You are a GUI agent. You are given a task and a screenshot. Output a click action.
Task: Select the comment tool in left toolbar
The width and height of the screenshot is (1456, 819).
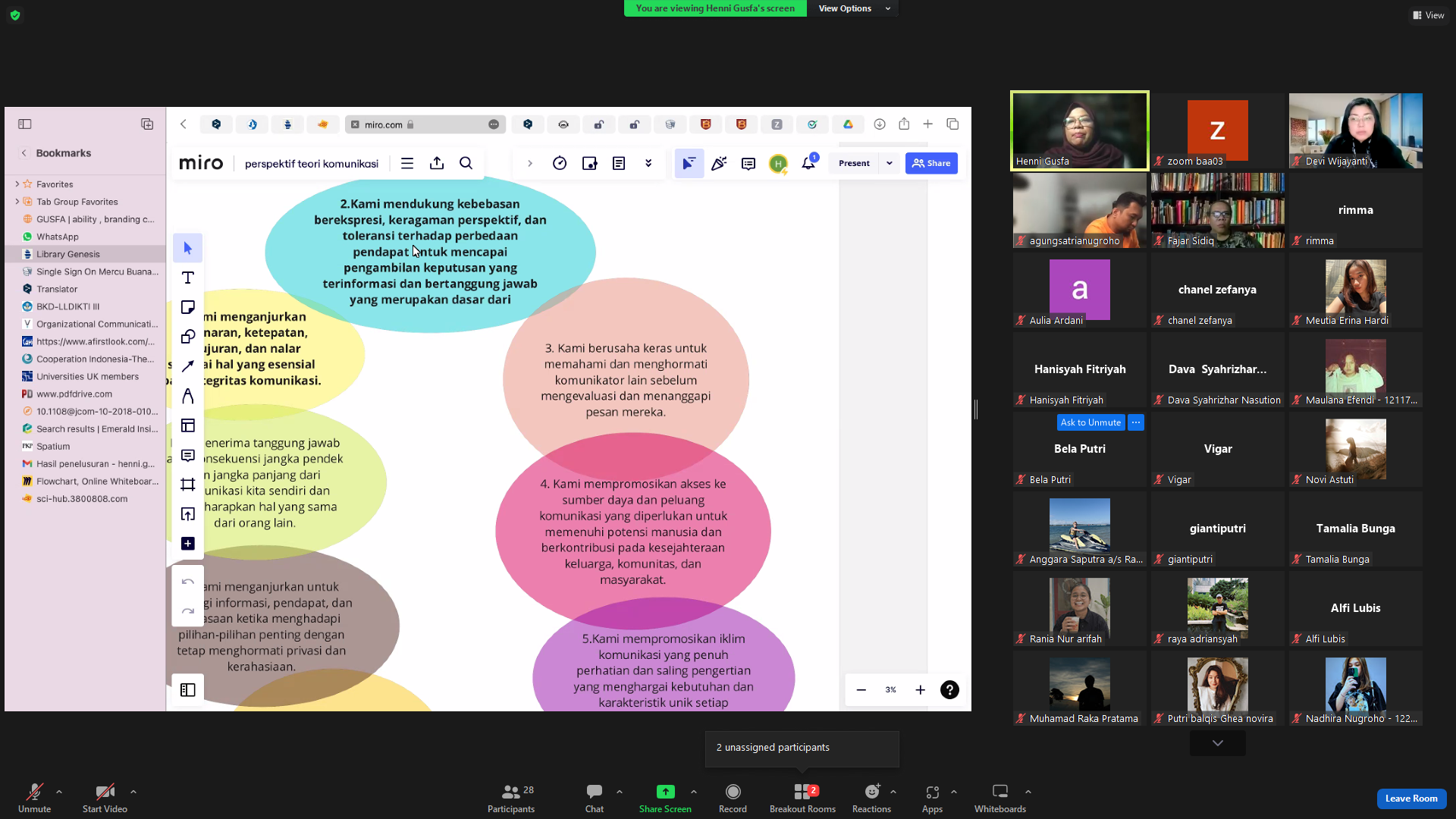click(x=188, y=455)
